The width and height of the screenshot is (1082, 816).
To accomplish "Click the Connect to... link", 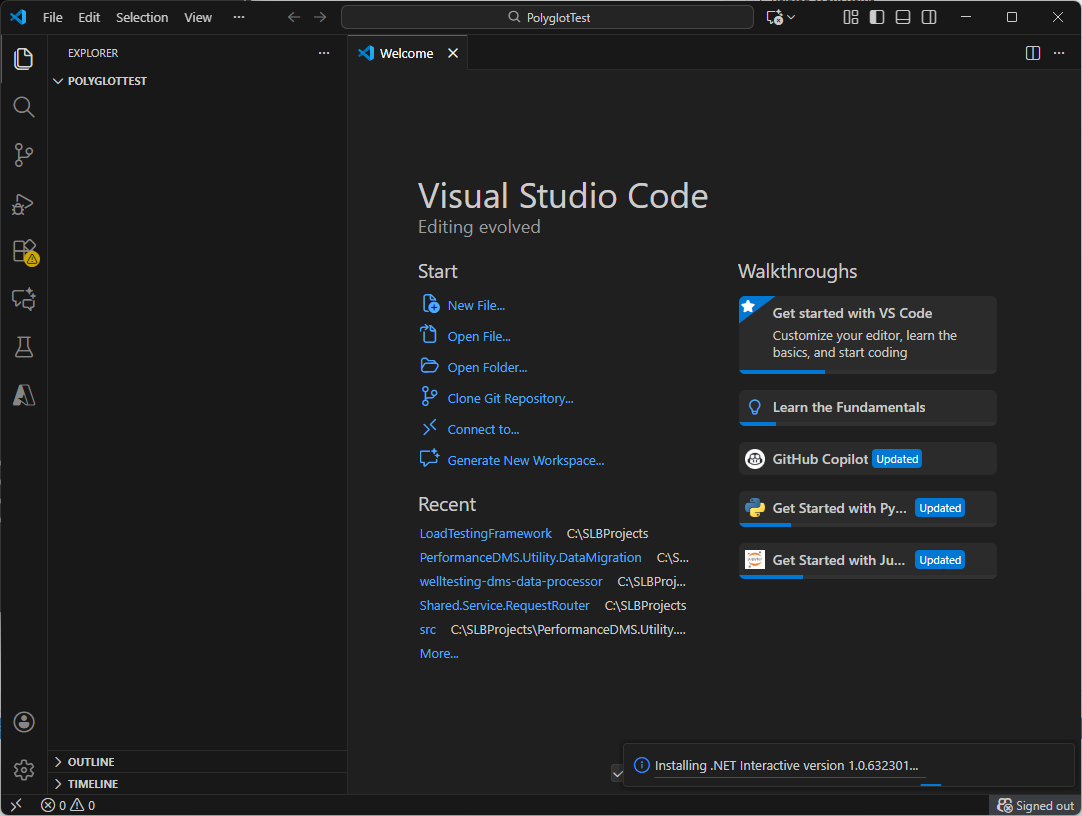I will pyautogui.click(x=483, y=430).
